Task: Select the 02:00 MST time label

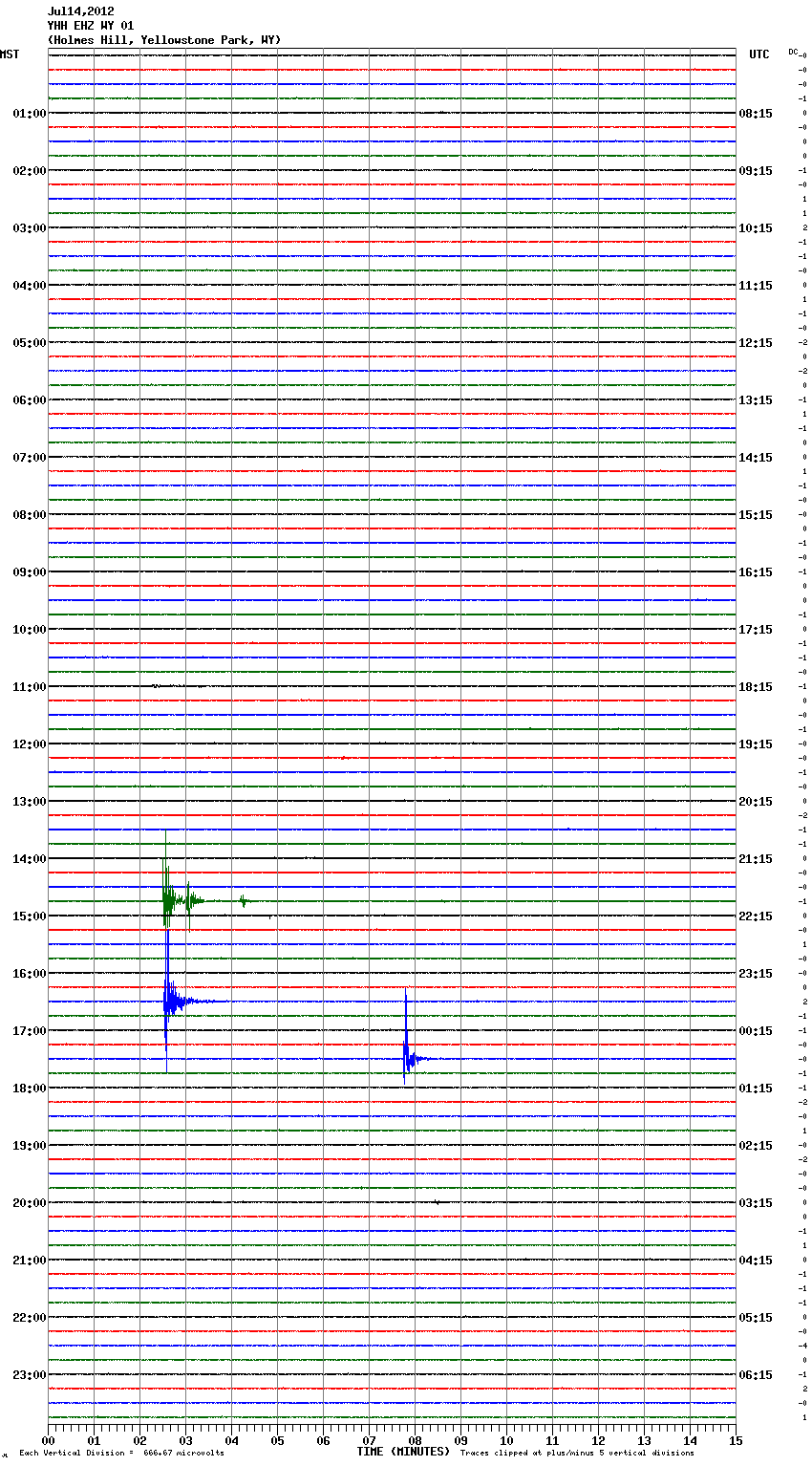Action: pos(30,171)
